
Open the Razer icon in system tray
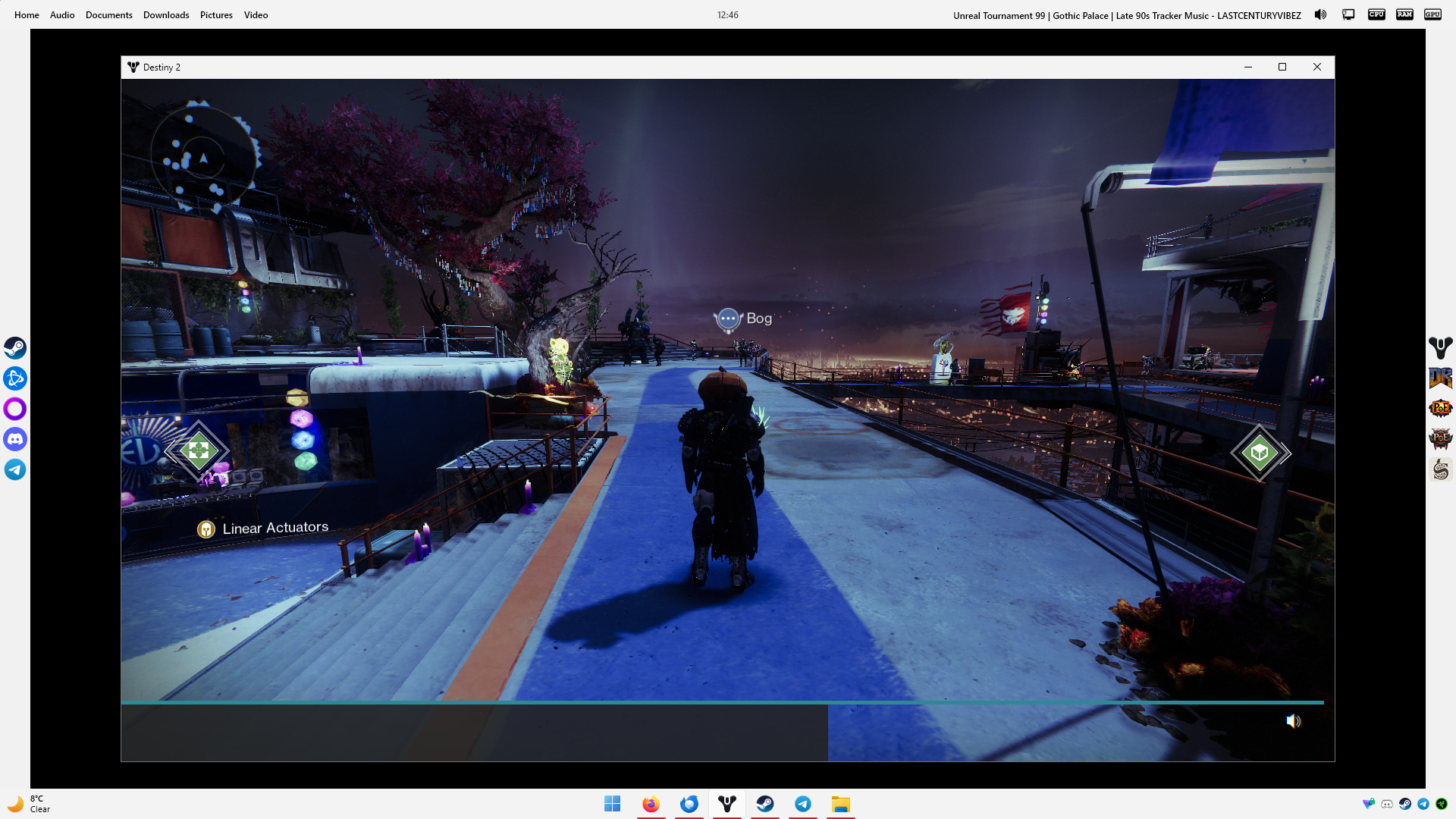click(1442, 804)
